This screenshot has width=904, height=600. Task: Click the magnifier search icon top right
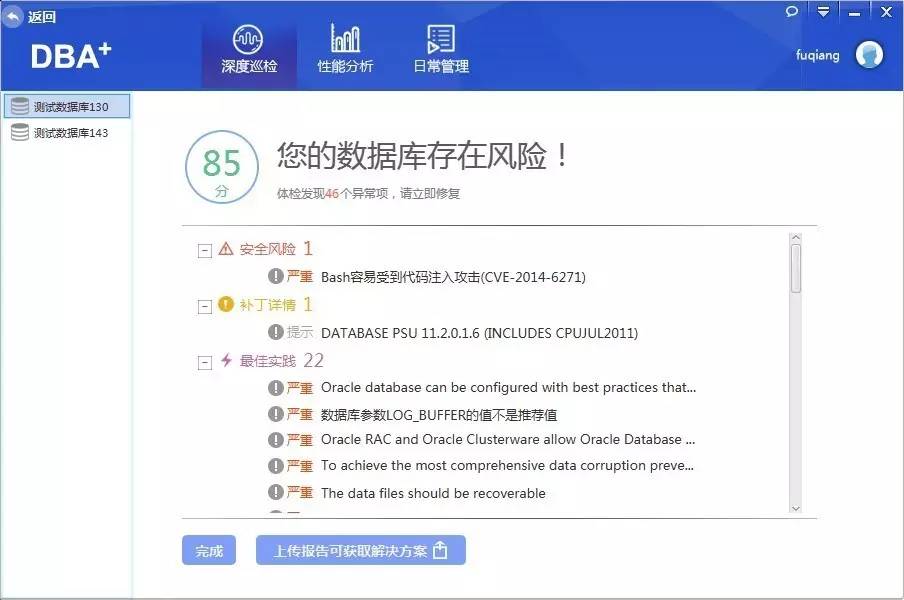791,12
